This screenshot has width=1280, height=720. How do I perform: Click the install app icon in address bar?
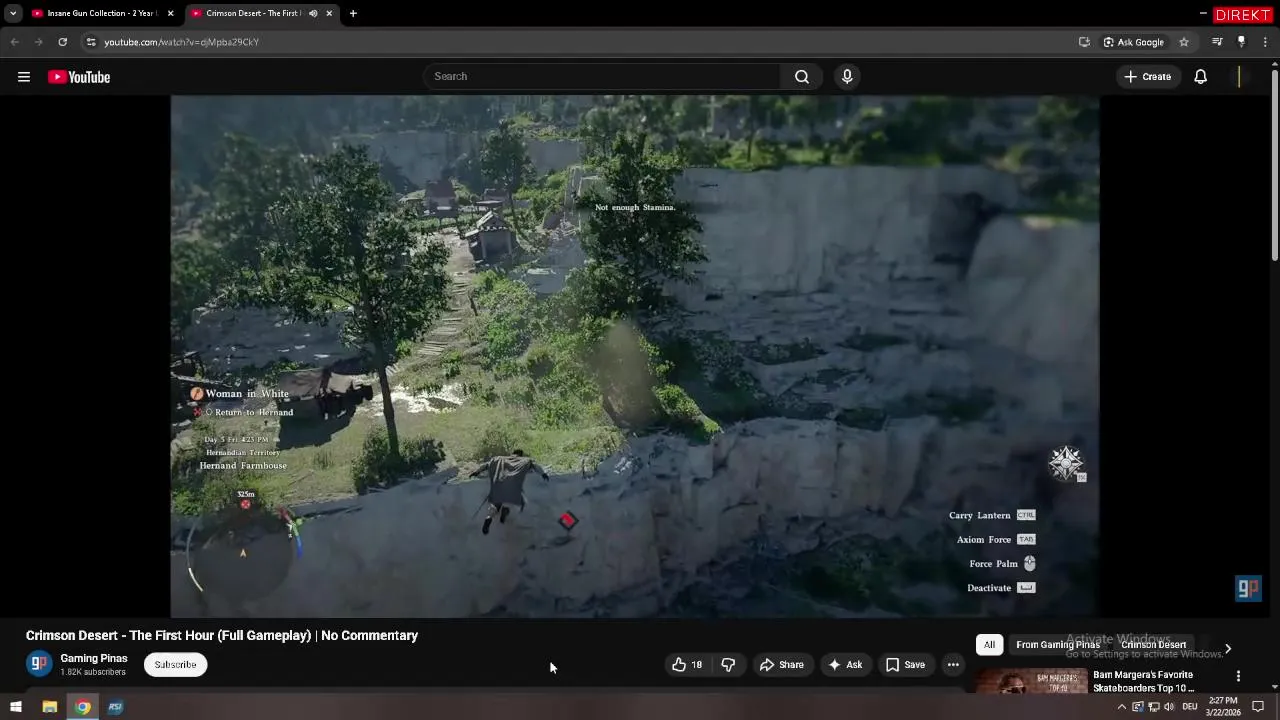click(1084, 42)
